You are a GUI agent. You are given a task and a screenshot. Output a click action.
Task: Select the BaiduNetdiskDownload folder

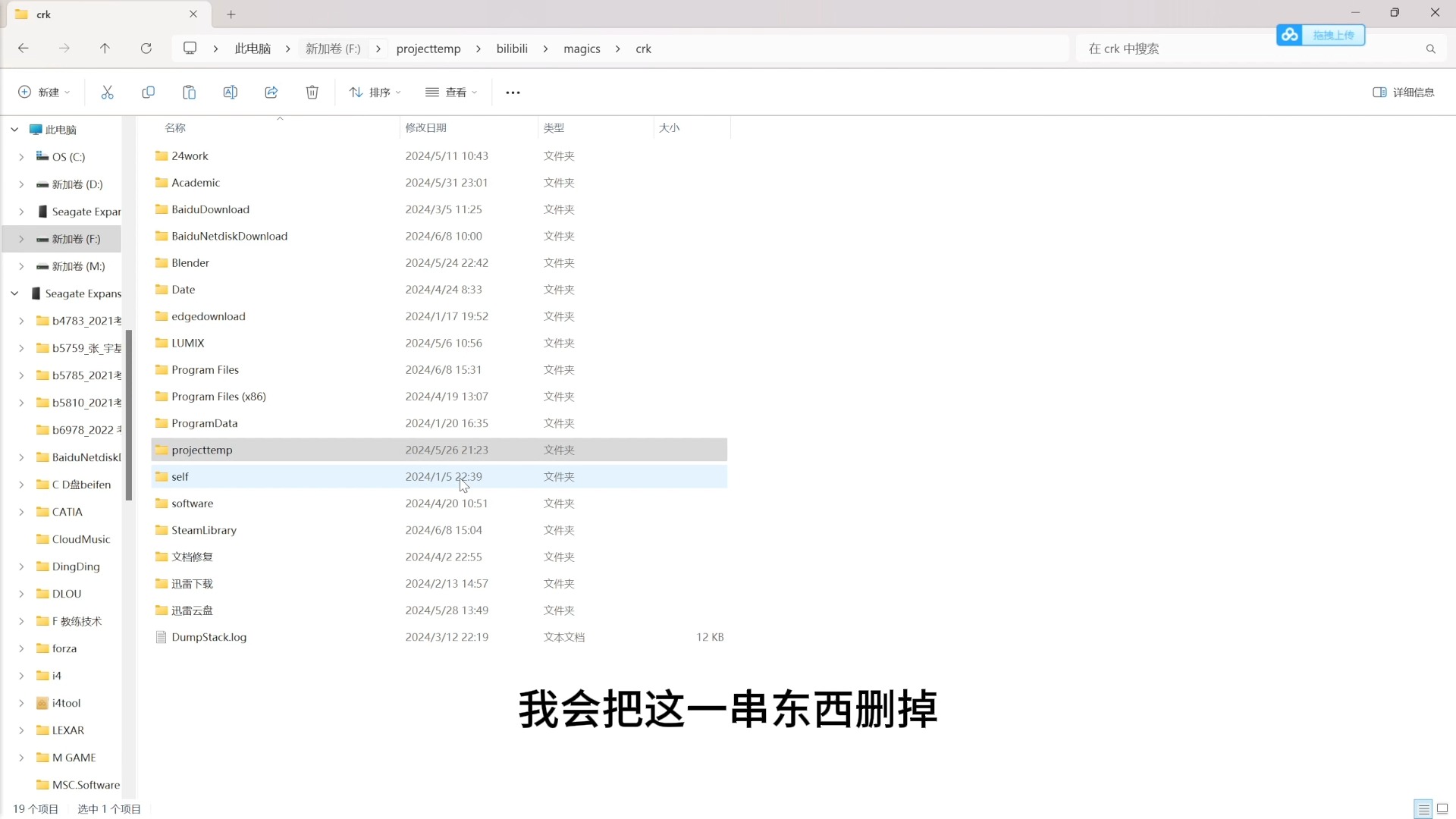pyautogui.click(x=439, y=236)
